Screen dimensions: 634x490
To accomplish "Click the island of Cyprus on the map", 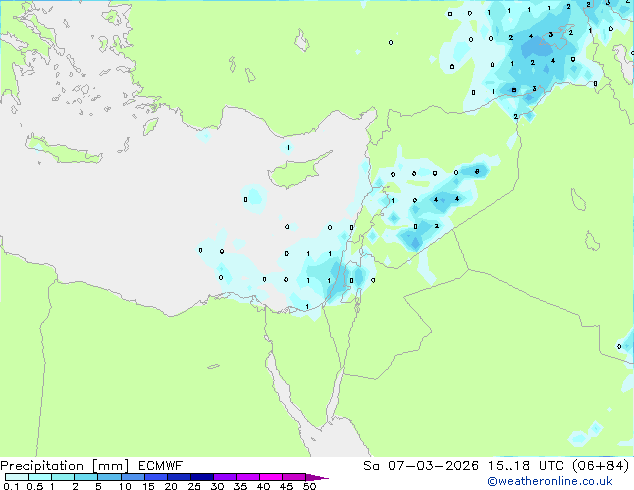I will coord(294,173).
